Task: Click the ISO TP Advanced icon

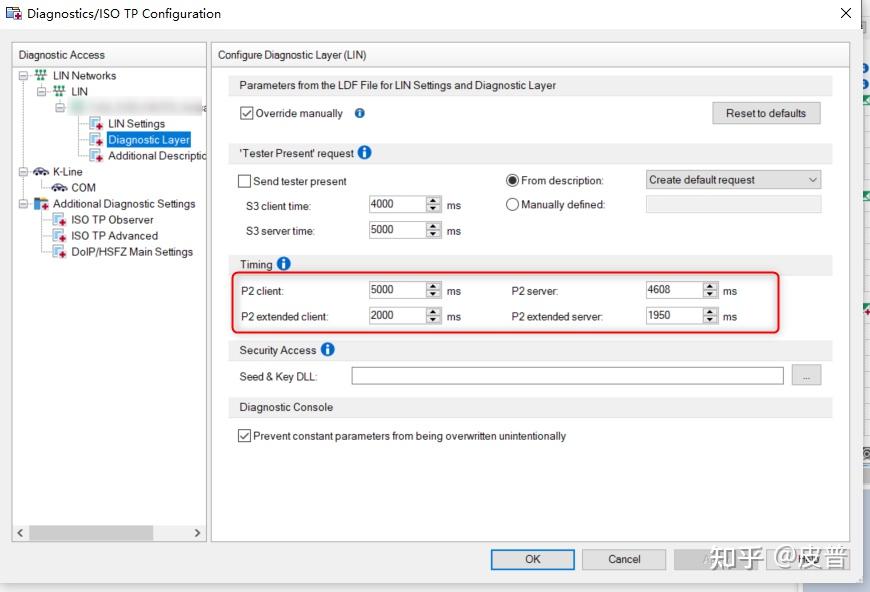Action: tap(59, 236)
